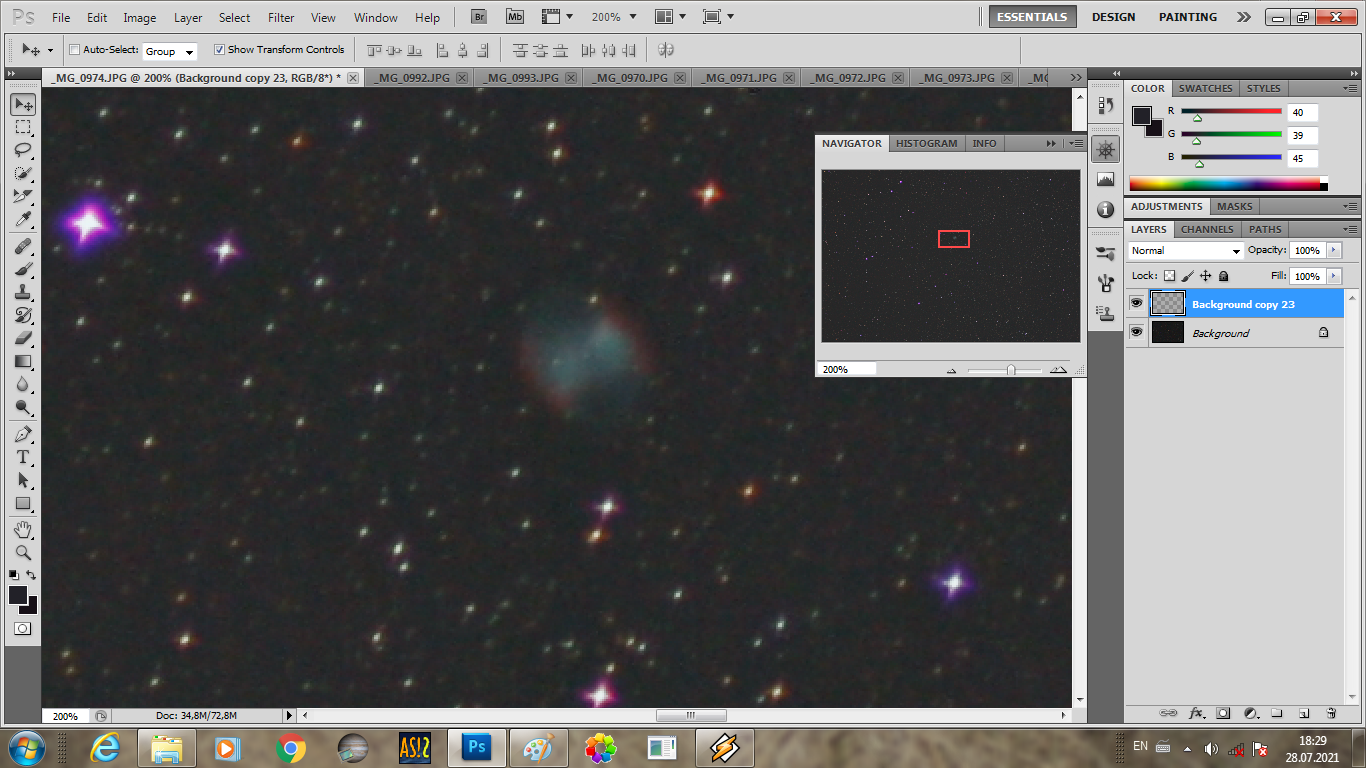Toggle lock position

tap(1206, 276)
